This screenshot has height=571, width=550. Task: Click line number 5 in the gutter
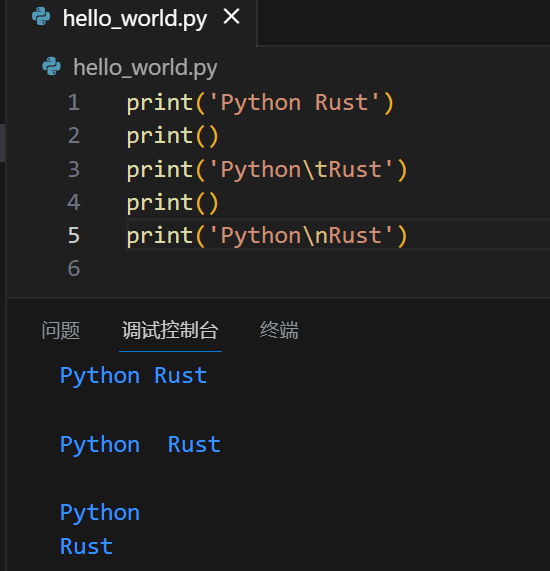[x=74, y=236]
